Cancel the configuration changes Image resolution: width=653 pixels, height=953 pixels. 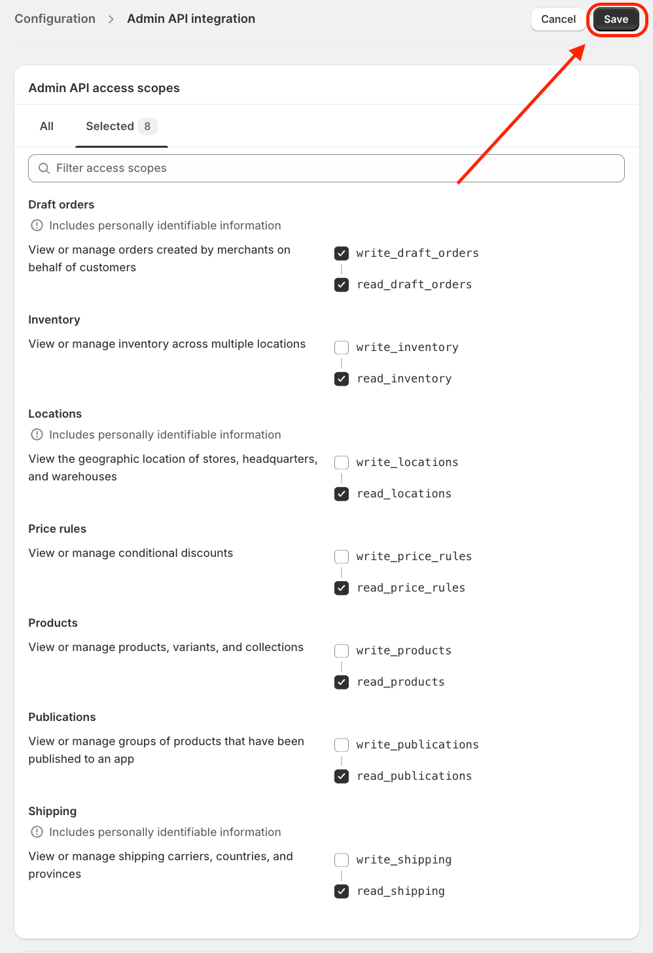tap(558, 19)
